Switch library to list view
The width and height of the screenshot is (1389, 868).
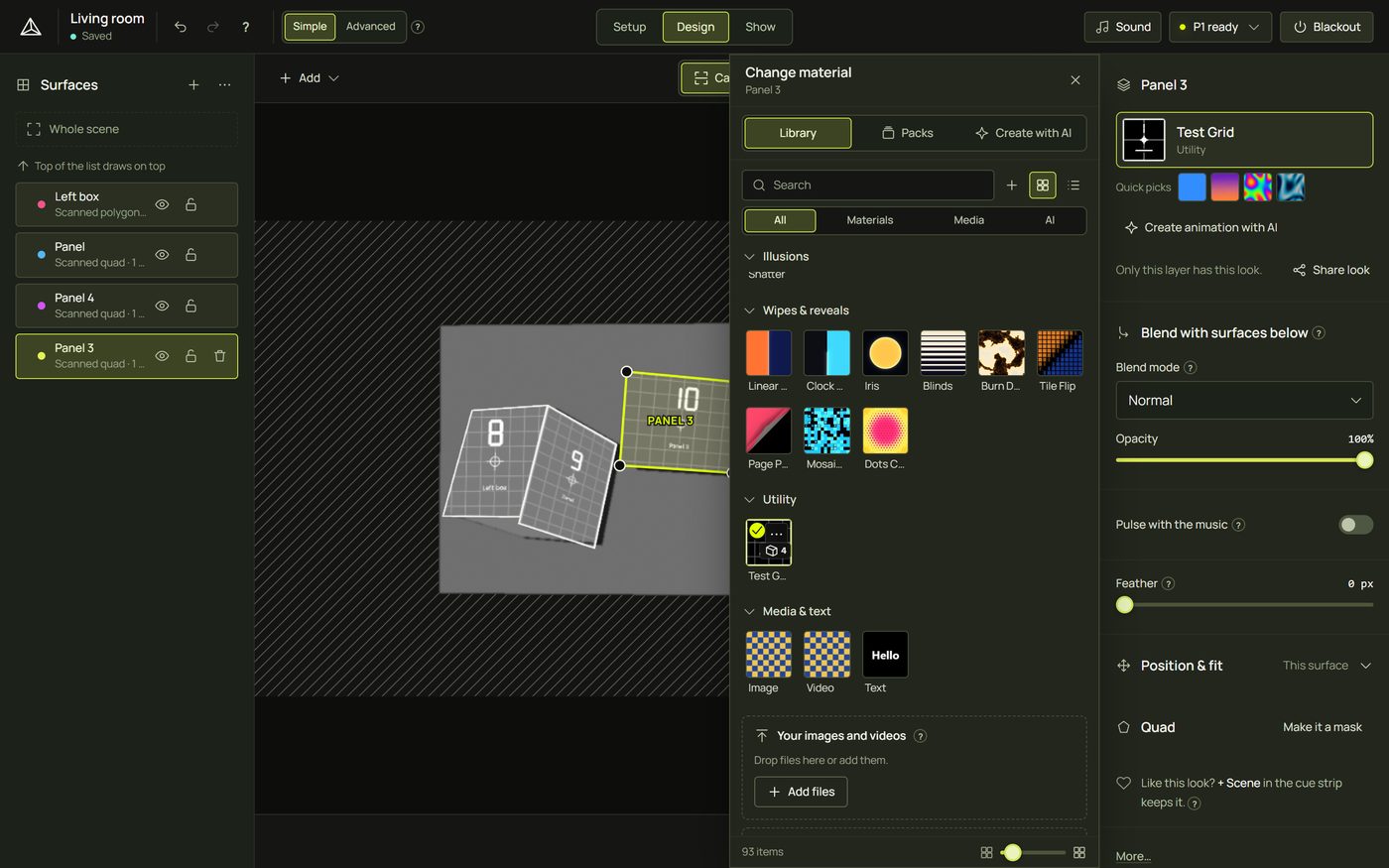click(1073, 186)
